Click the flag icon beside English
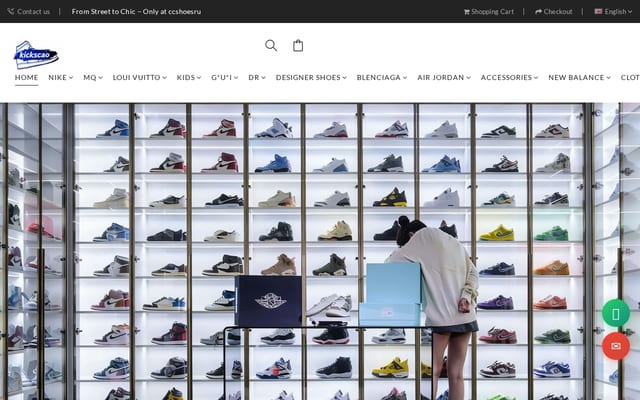 pos(598,11)
